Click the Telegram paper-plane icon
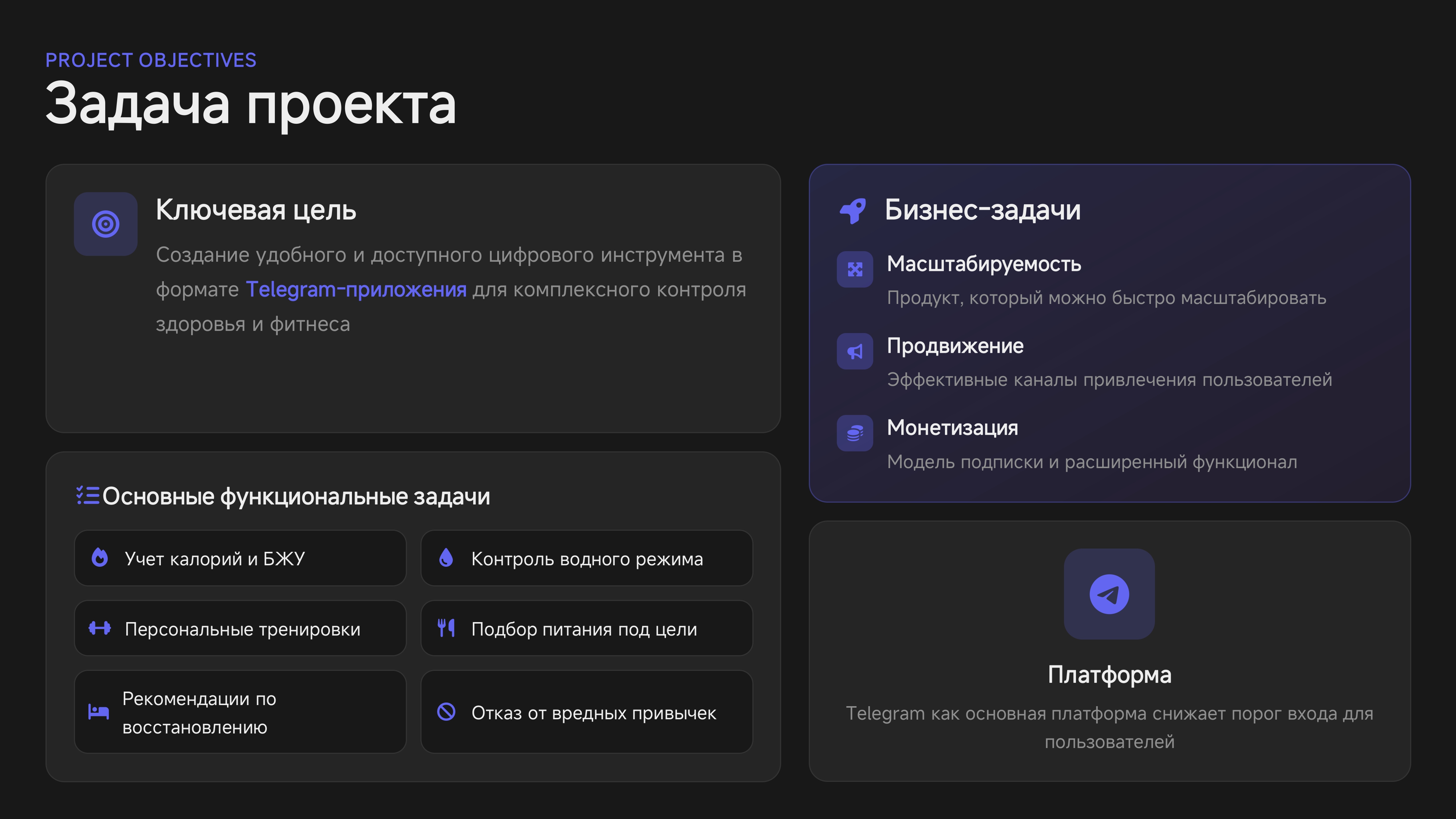This screenshot has height=819, width=1456. point(1109,594)
